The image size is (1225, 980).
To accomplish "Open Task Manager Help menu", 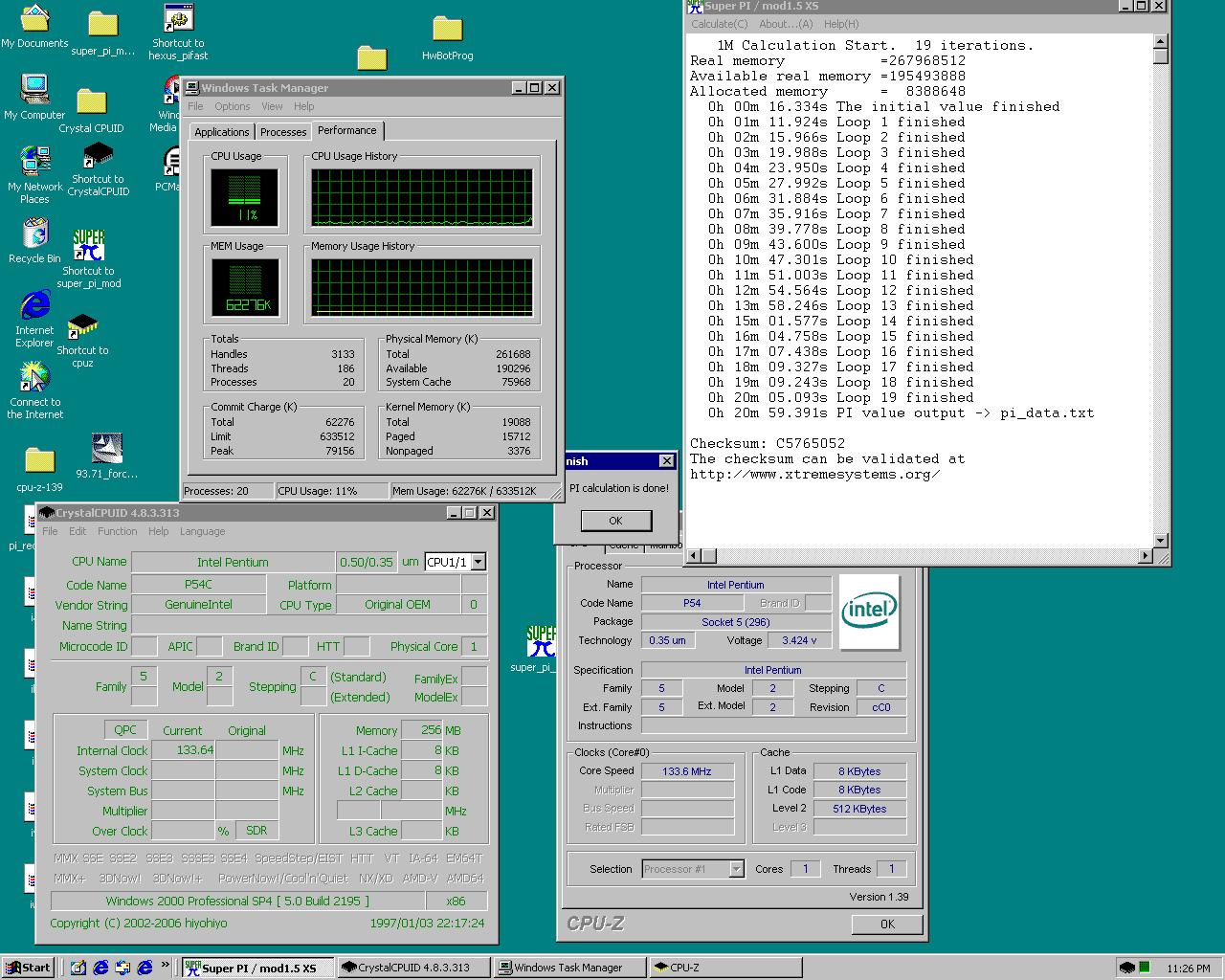I will coord(303,106).
